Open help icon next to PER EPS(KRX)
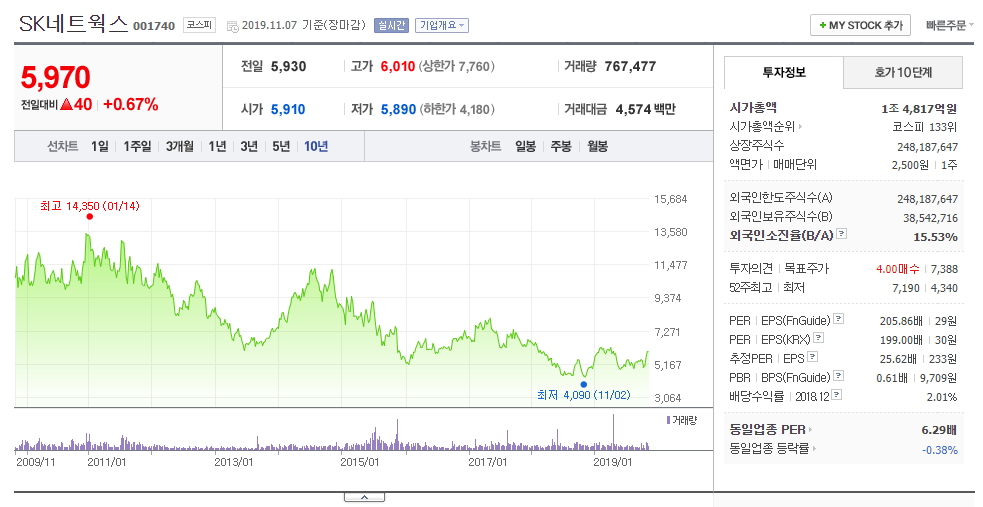The image size is (983, 507). tap(818, 338)
